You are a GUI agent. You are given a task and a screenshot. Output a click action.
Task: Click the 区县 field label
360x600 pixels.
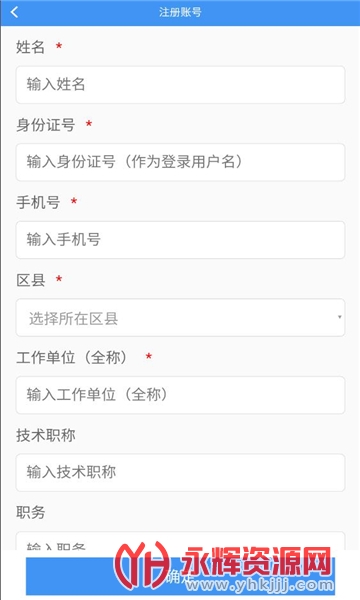click(x=31, y=280)
